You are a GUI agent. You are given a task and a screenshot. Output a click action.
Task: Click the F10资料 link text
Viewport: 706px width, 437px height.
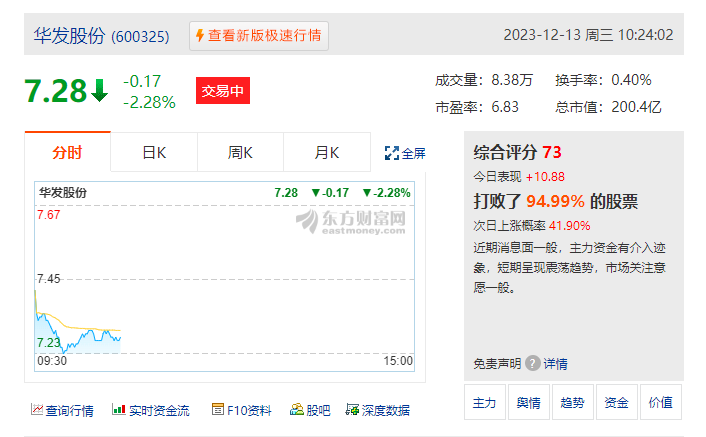coord(249,410)
